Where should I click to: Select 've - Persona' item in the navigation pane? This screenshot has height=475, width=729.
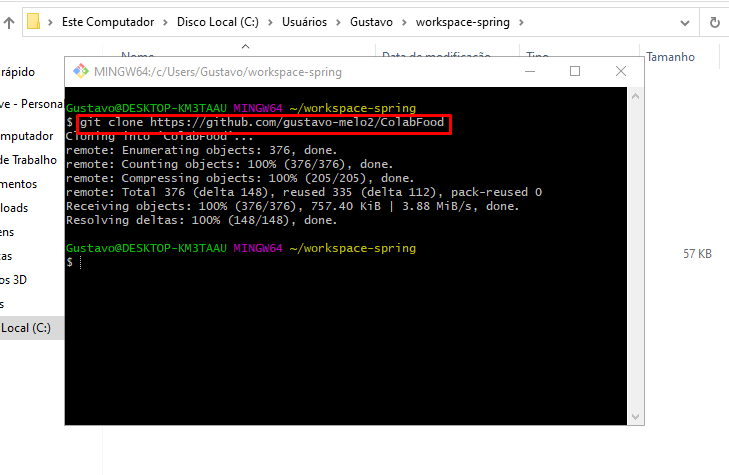[31, 104]
